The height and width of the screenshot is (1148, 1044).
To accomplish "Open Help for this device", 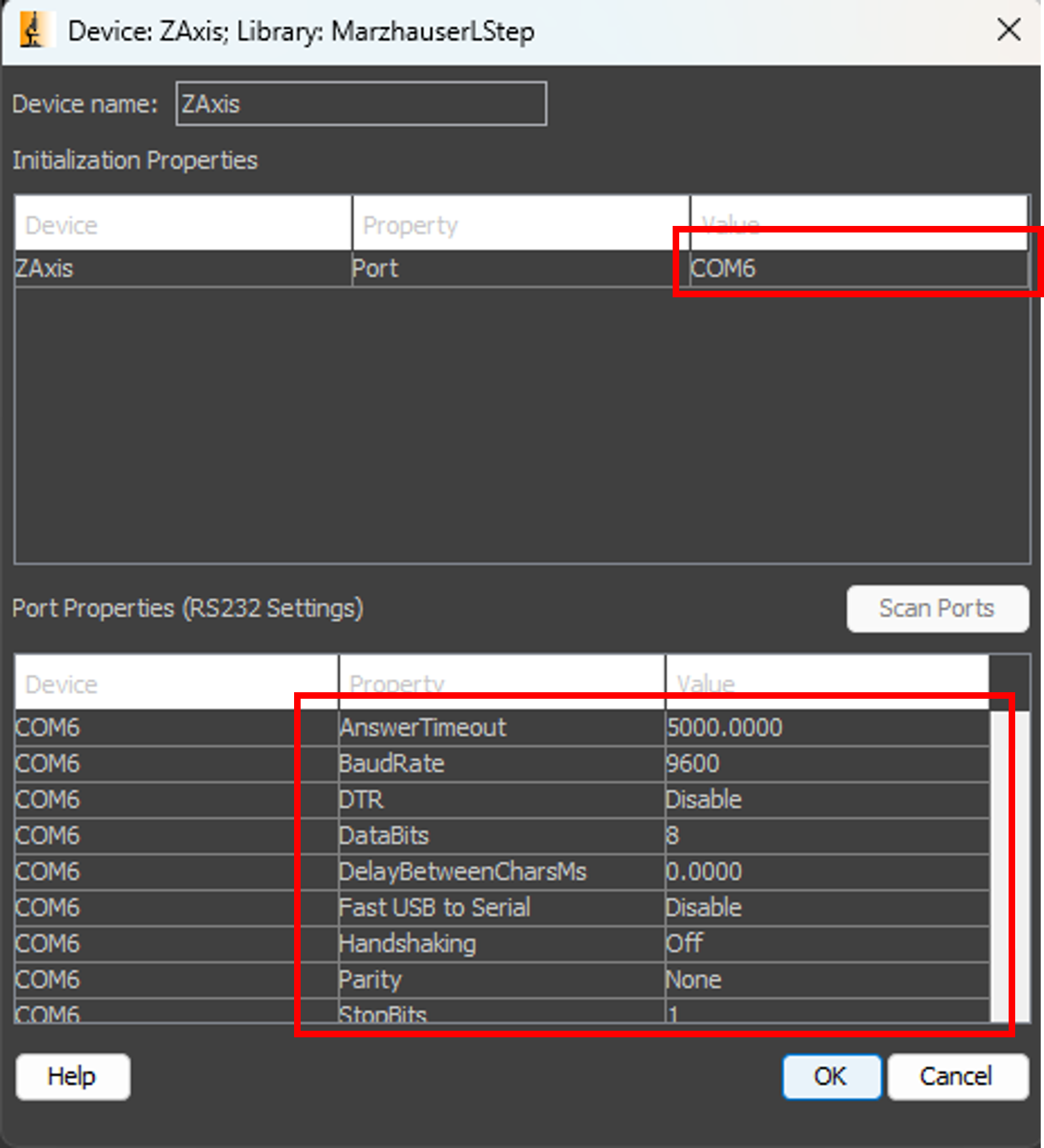I will pyautogui.click(x=73, y=1077).
